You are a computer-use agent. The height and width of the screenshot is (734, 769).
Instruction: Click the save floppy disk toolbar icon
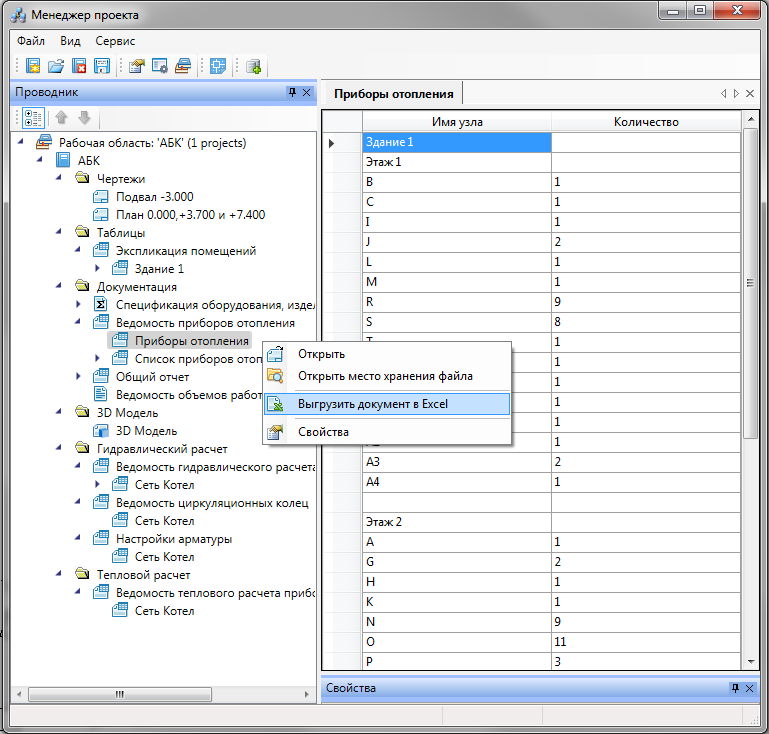(x=102, y=66)
